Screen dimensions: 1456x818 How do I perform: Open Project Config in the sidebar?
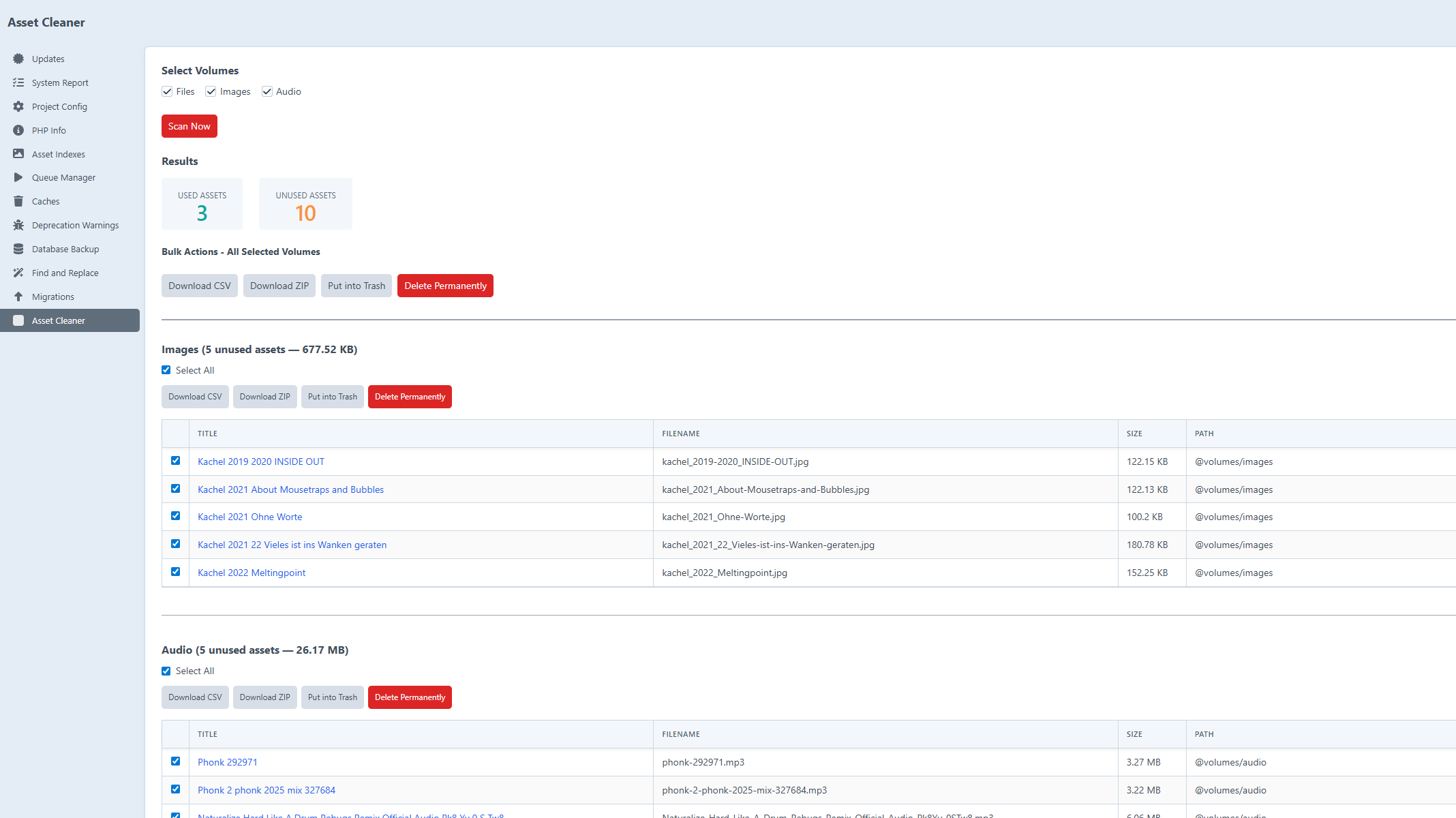(59, 106)
